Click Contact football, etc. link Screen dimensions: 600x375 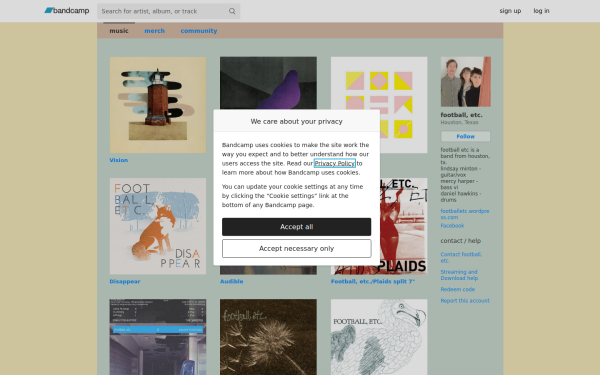click(x=461, y=257)
